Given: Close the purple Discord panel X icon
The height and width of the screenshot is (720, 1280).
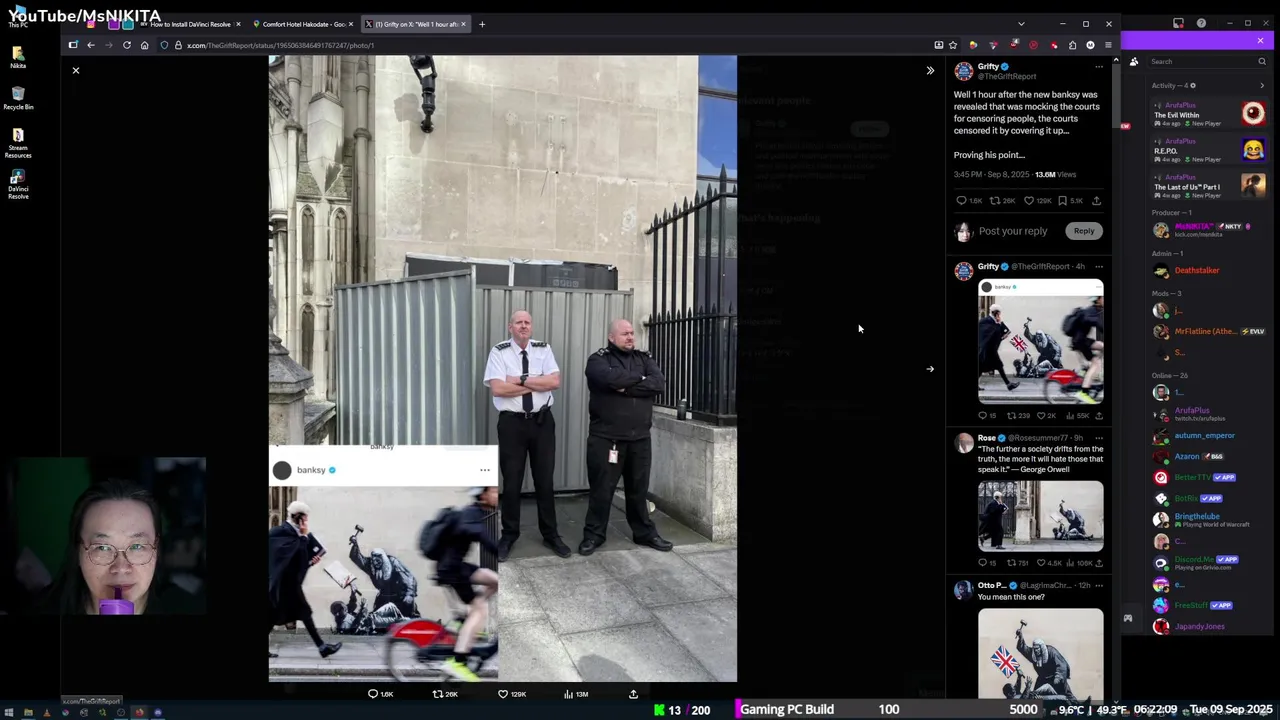Looking at the screenshot, I should [1260, 41].
